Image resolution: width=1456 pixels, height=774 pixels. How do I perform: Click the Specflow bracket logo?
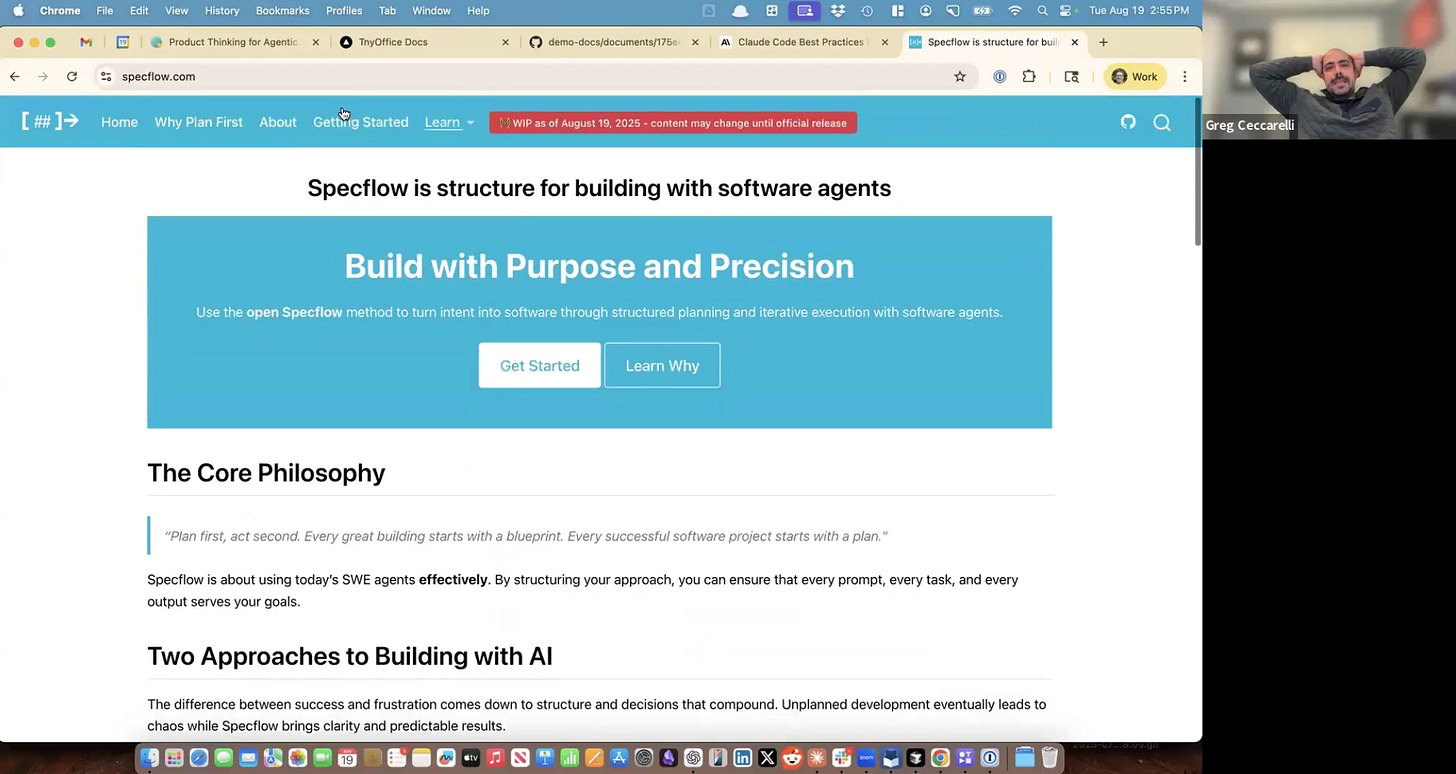click(x=49, y=122)
